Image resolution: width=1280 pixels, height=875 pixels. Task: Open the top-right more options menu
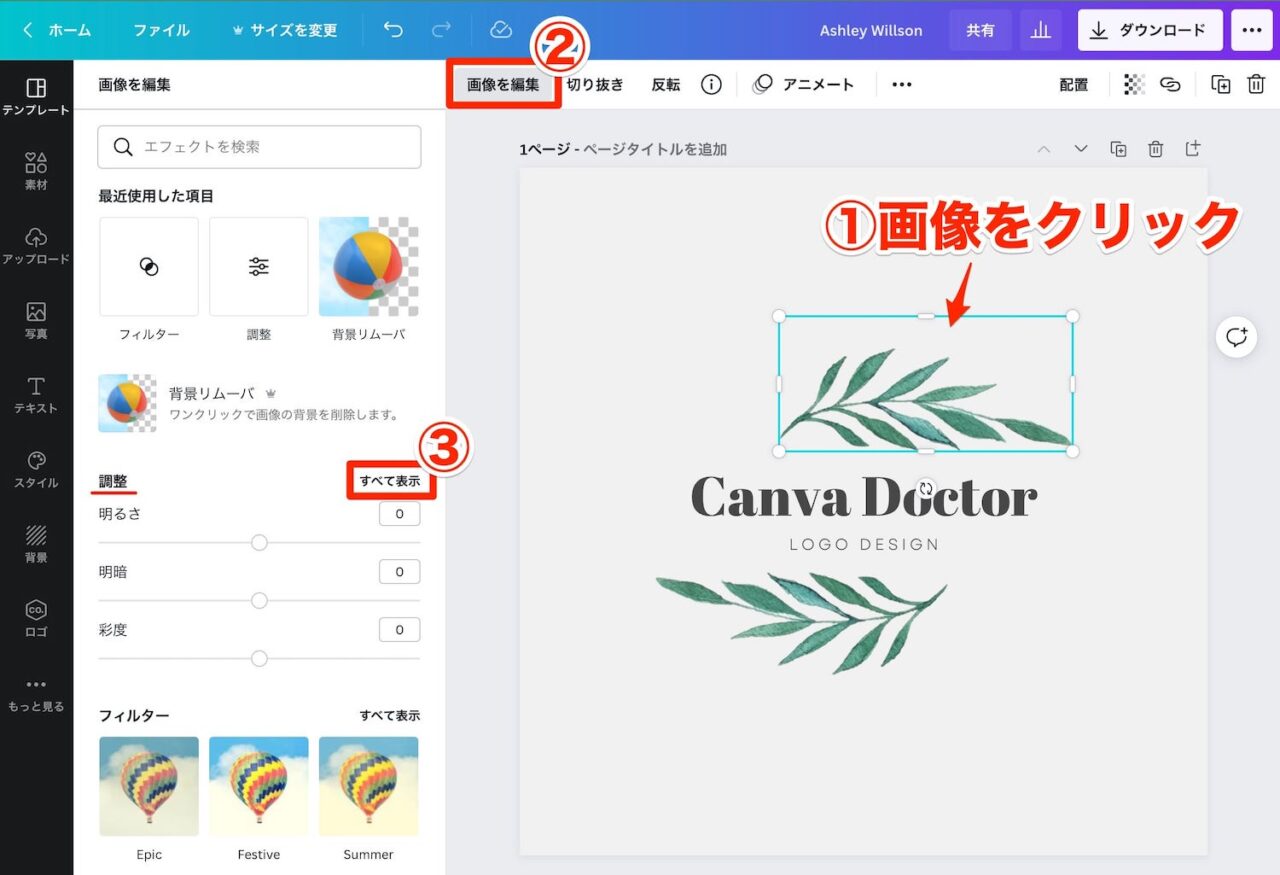coord(1252,30)
